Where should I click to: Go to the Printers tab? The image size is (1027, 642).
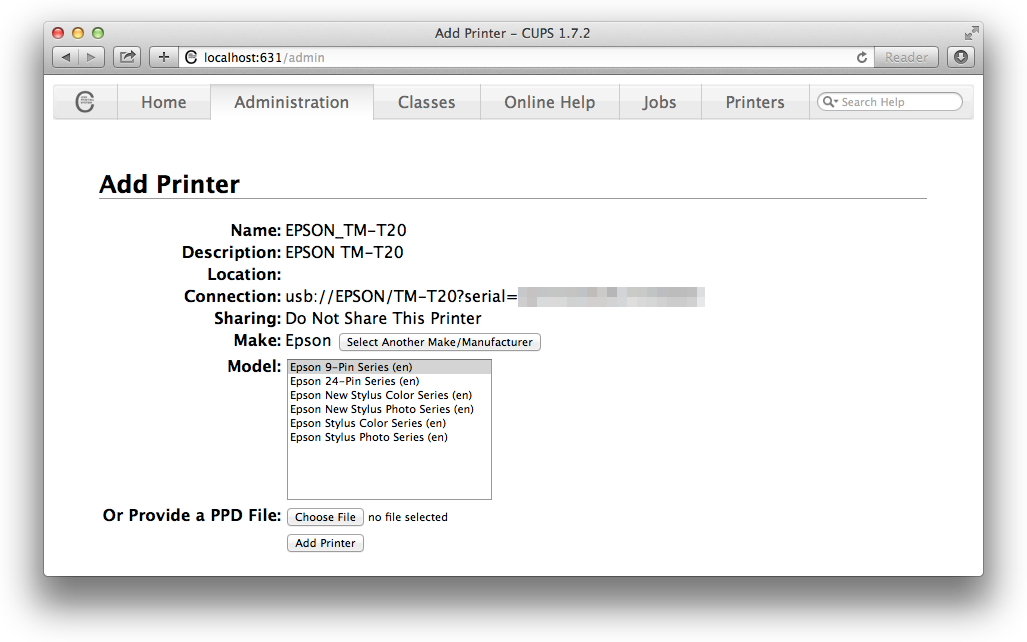point(754,102)
